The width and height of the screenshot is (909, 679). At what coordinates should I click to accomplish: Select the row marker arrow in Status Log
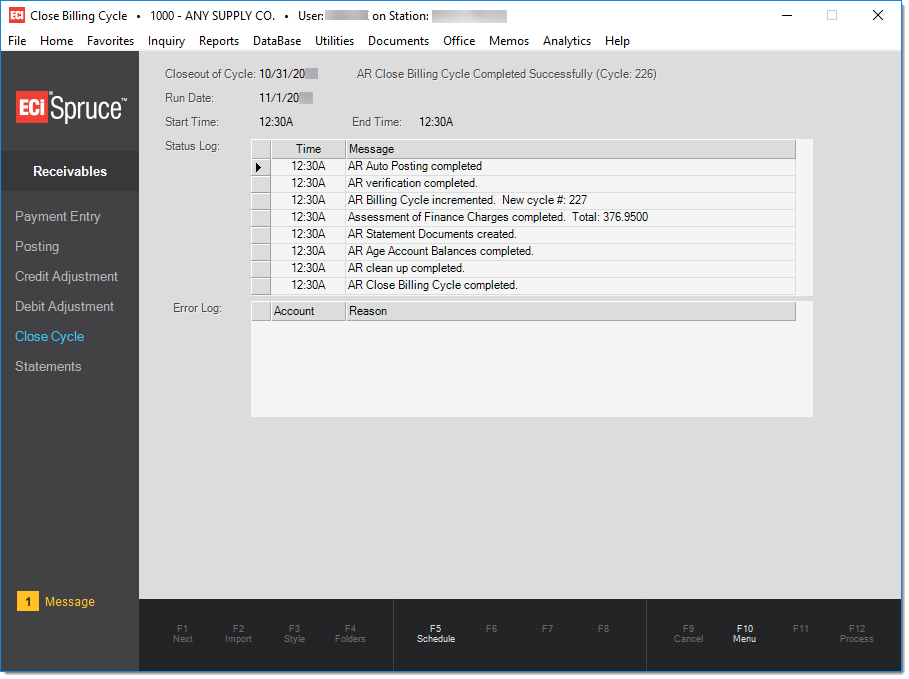pyautogui.click(x=260, y=167)
